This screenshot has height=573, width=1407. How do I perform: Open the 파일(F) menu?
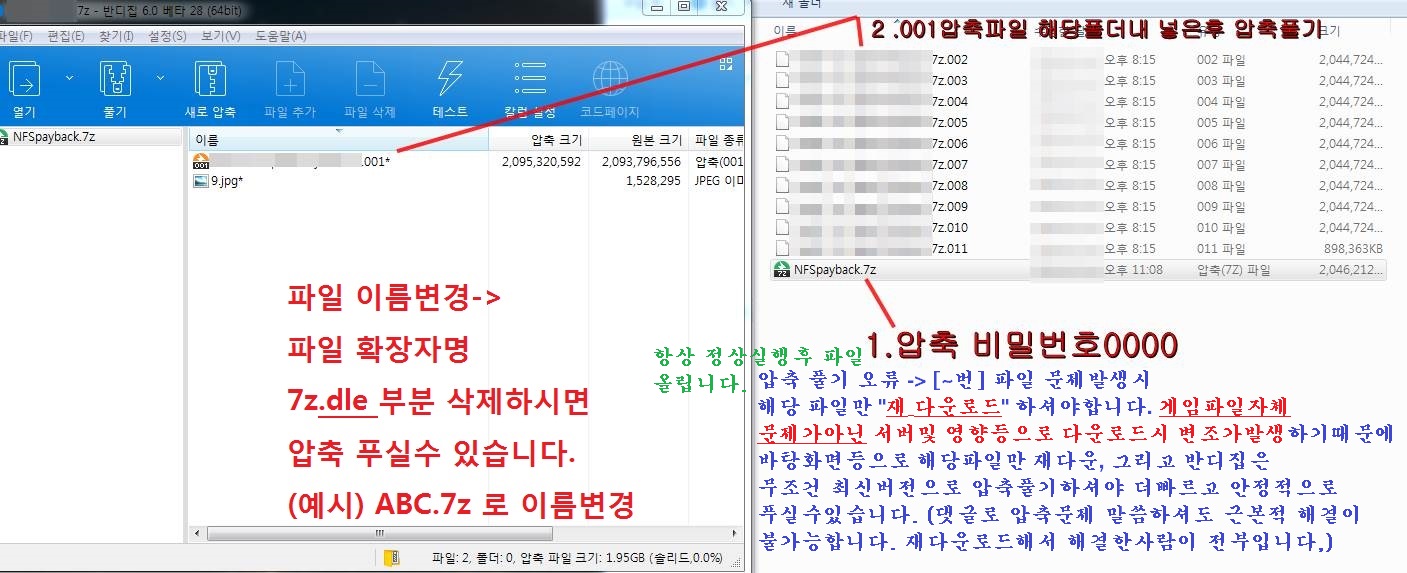[14, 36]
